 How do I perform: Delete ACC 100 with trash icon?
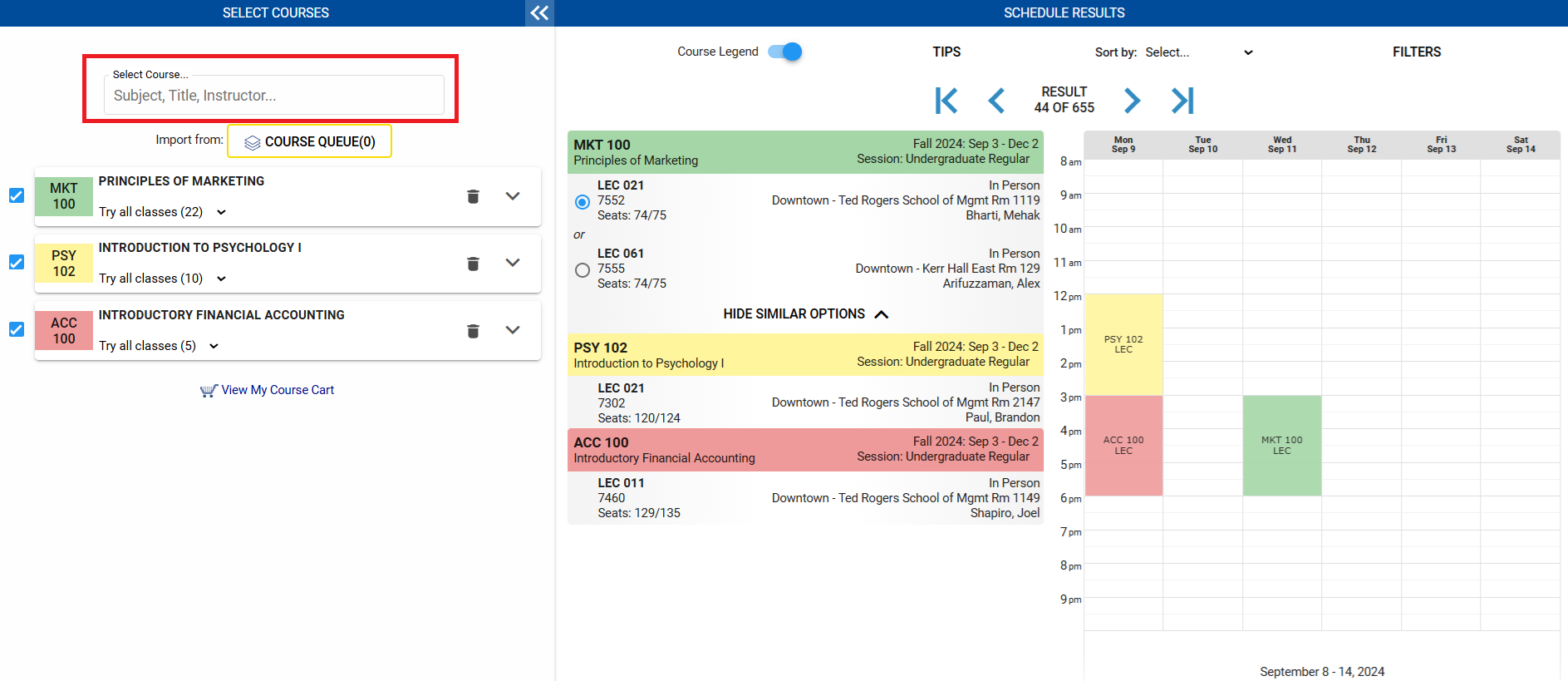coord(473,331)
